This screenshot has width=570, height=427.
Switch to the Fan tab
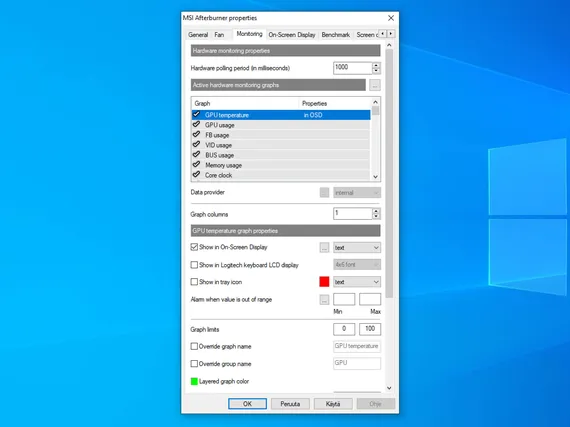pyautogui.click(x=219, y=35)
